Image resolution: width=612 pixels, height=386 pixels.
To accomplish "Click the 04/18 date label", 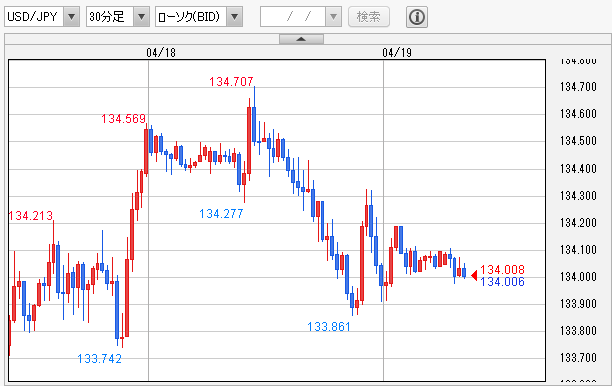I will pos(161,53).
